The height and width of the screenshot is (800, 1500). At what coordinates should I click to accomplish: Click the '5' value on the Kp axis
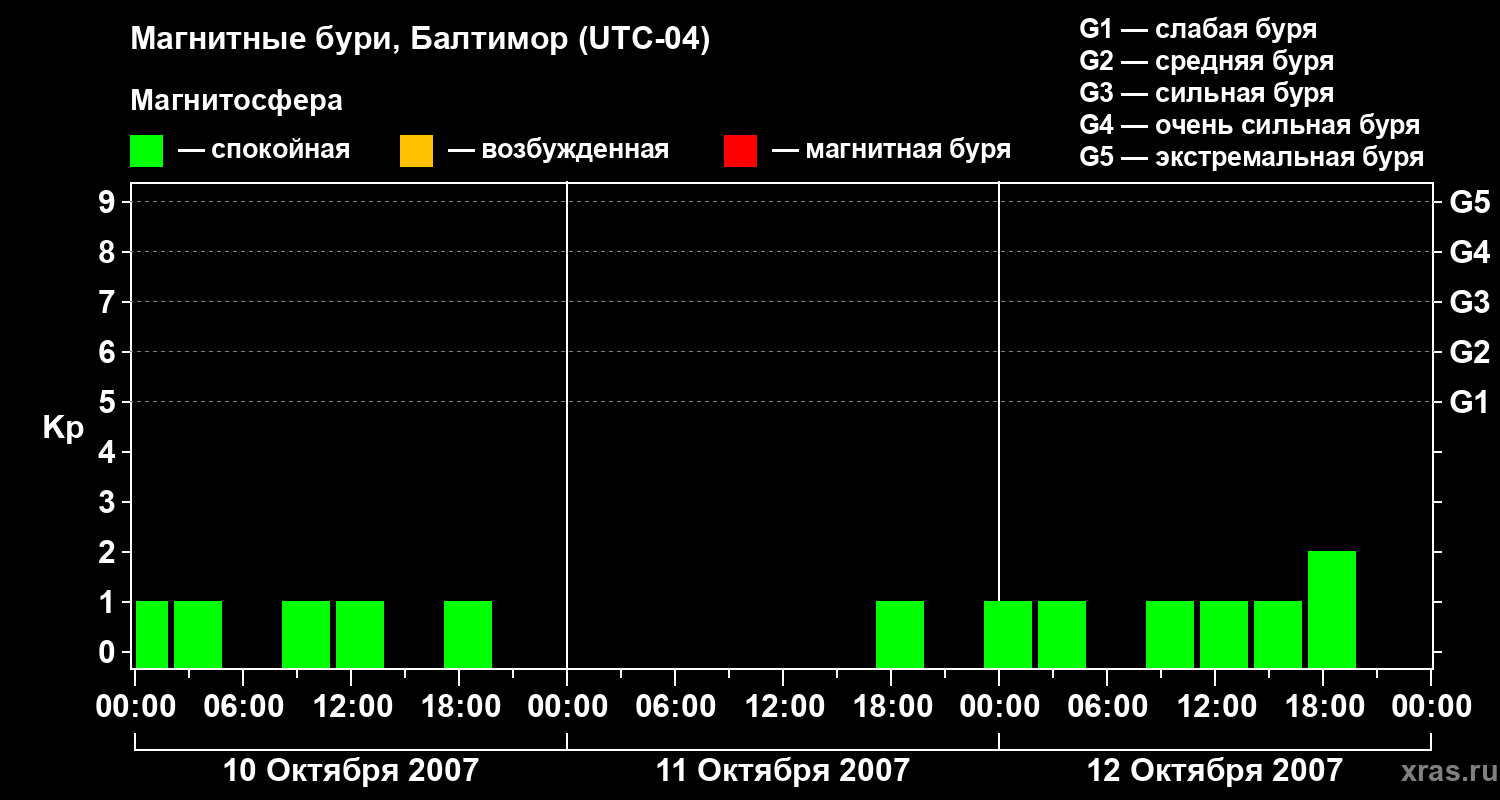pos(109,402)
